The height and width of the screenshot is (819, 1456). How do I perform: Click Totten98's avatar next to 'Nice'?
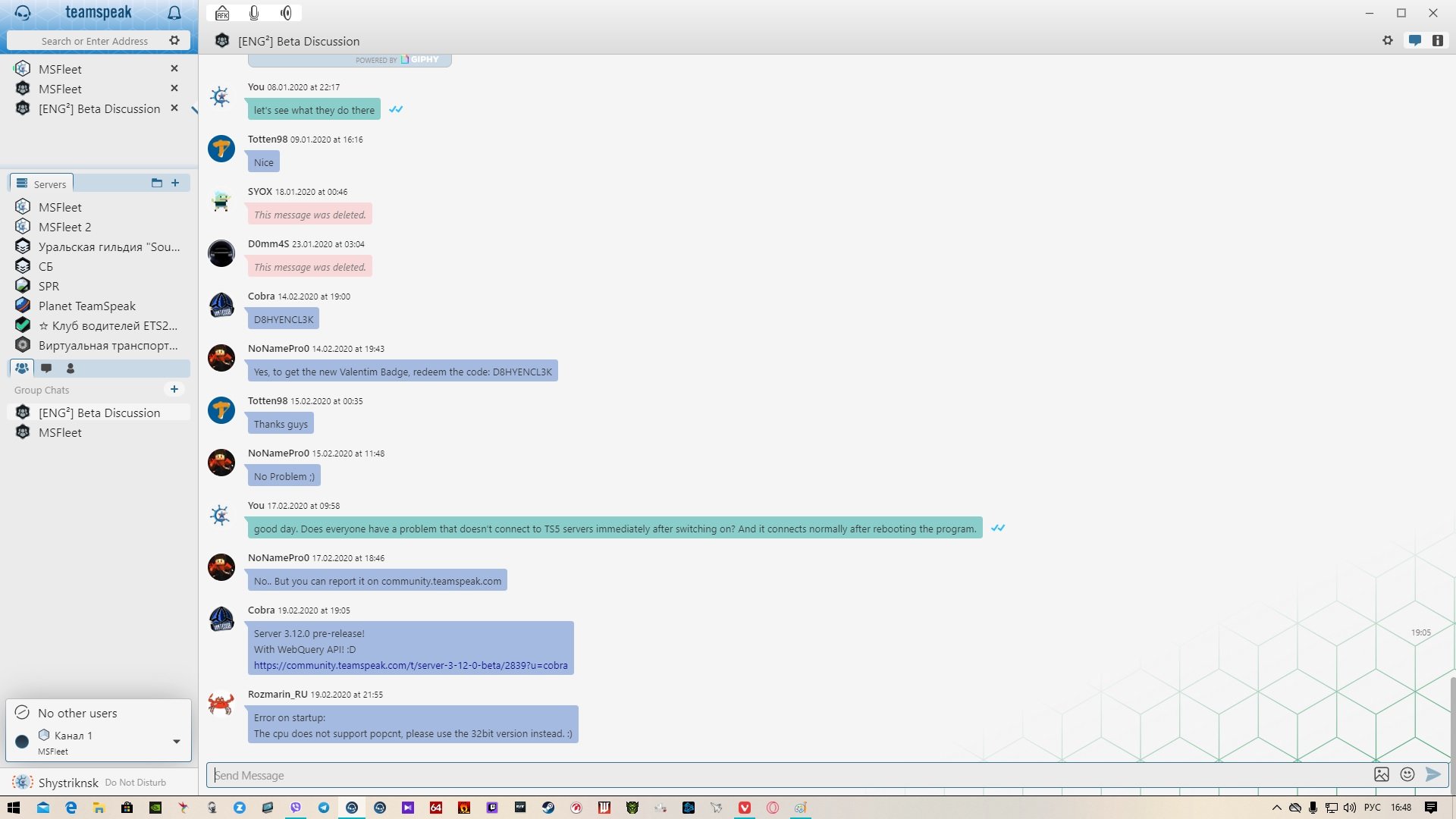pyautogui.click(x=221, y=149)
